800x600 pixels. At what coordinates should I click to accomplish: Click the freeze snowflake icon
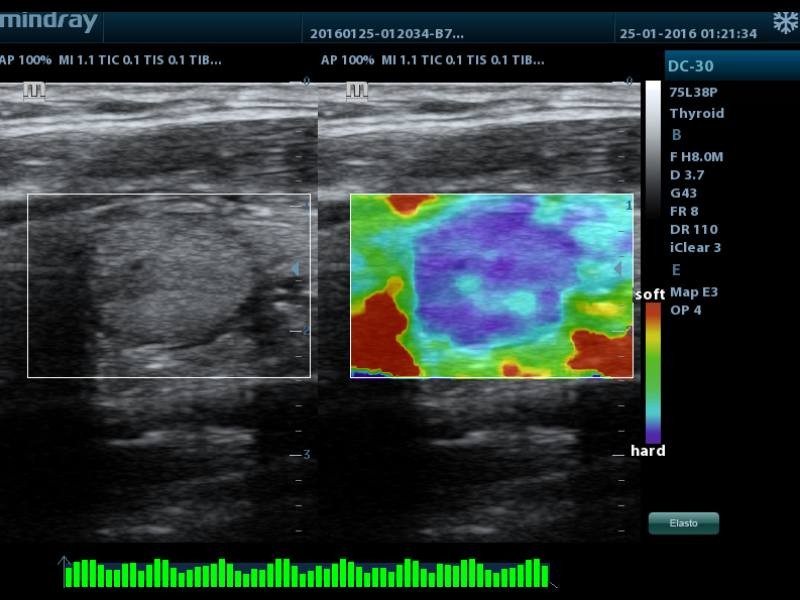[x=785, y=23]
